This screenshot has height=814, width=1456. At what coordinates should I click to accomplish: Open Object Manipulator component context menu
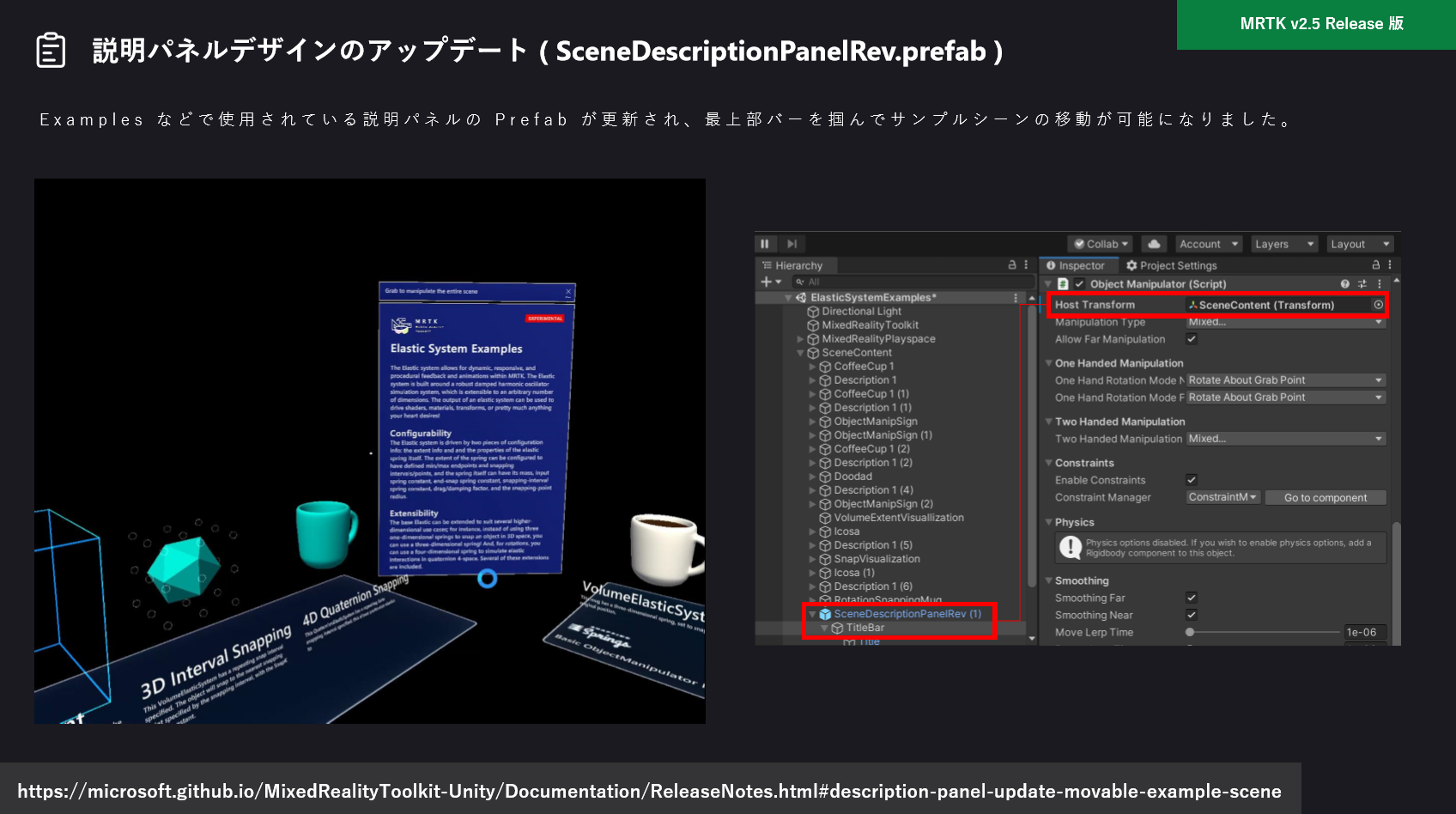pos(1380,284)
